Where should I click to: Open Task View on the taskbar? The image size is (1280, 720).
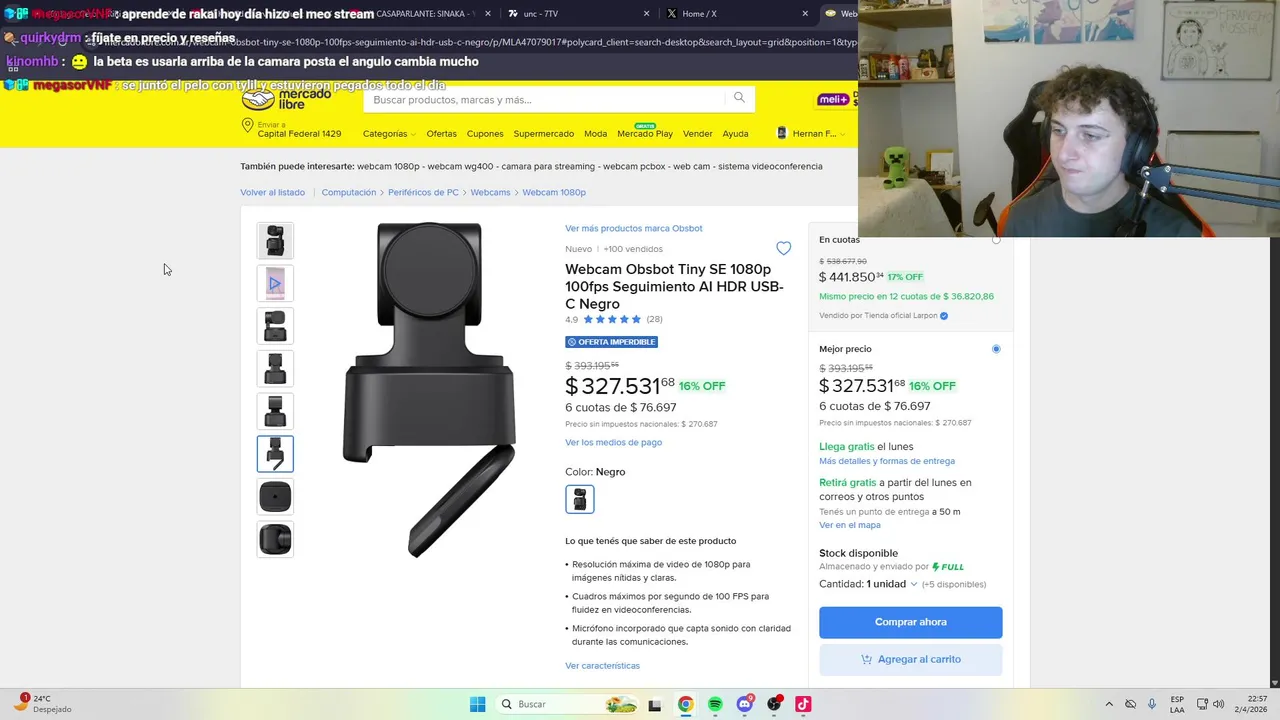pos(655,704)
